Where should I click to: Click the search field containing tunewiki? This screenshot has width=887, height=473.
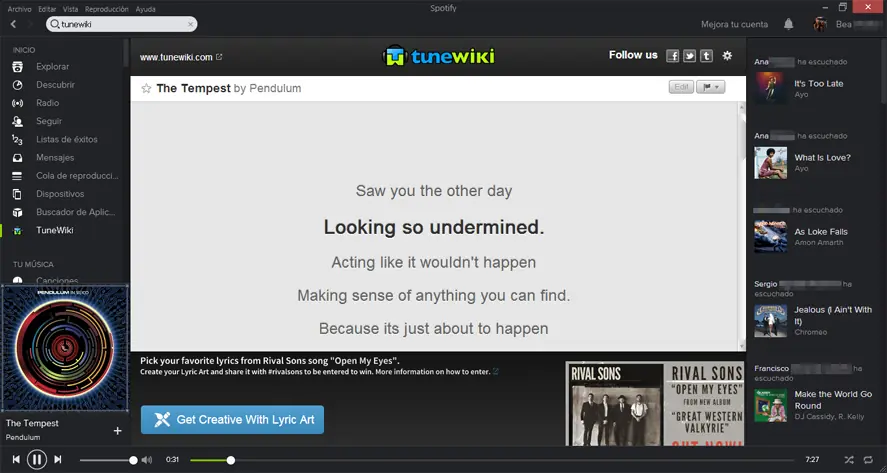[x=122, y=24]
